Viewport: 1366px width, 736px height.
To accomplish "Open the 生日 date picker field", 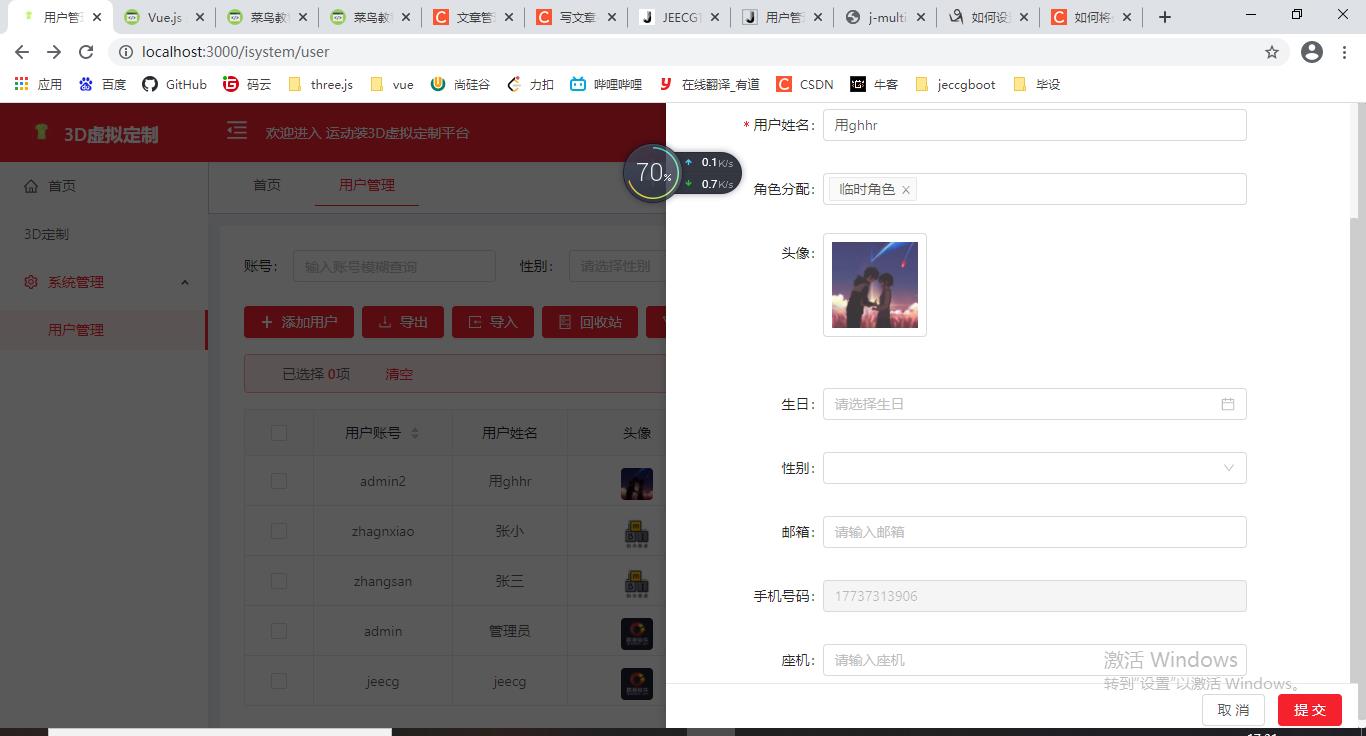I will 1034,404.
